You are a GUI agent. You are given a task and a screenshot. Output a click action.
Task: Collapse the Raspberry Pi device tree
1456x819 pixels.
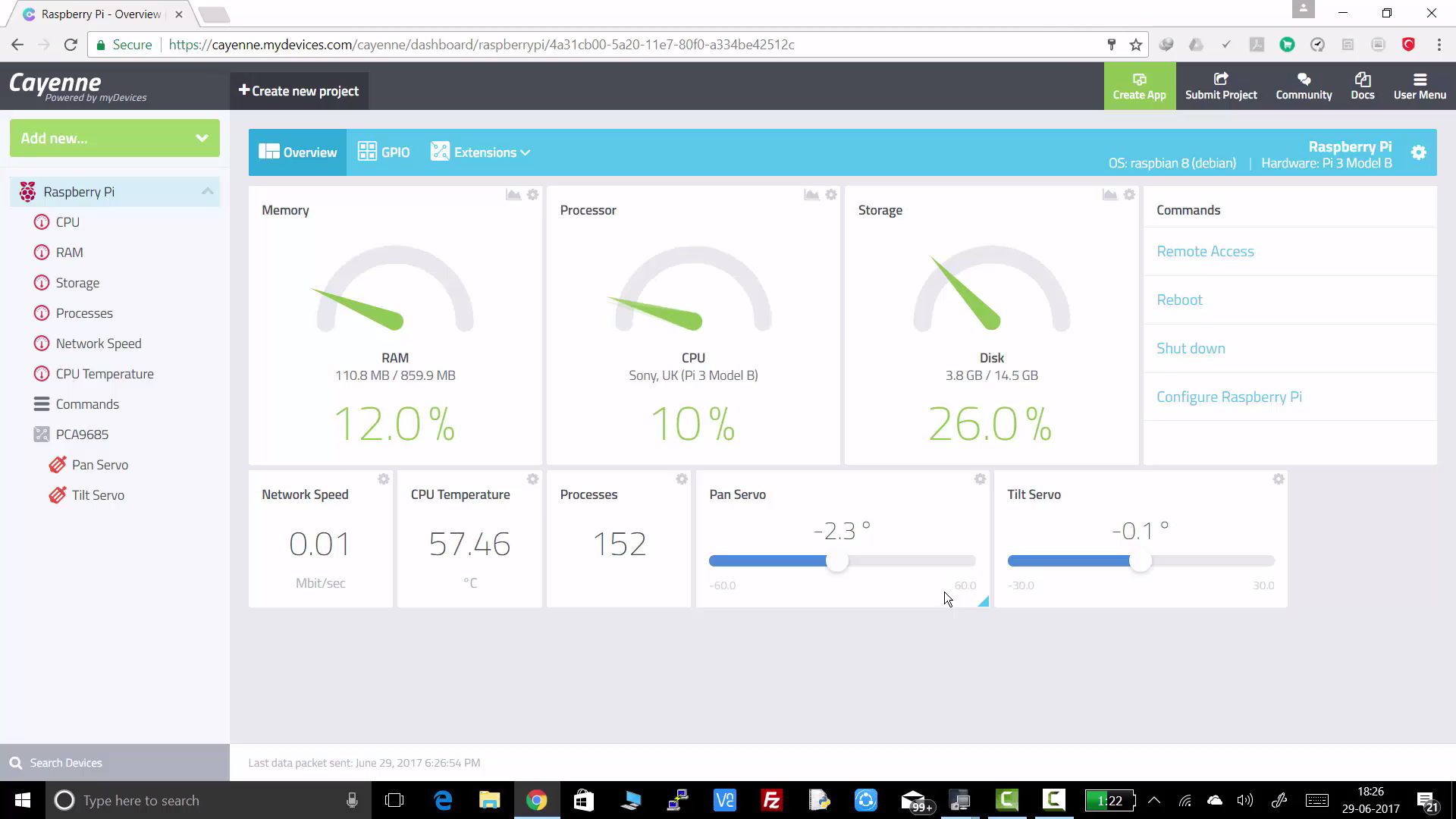point(207,191)
